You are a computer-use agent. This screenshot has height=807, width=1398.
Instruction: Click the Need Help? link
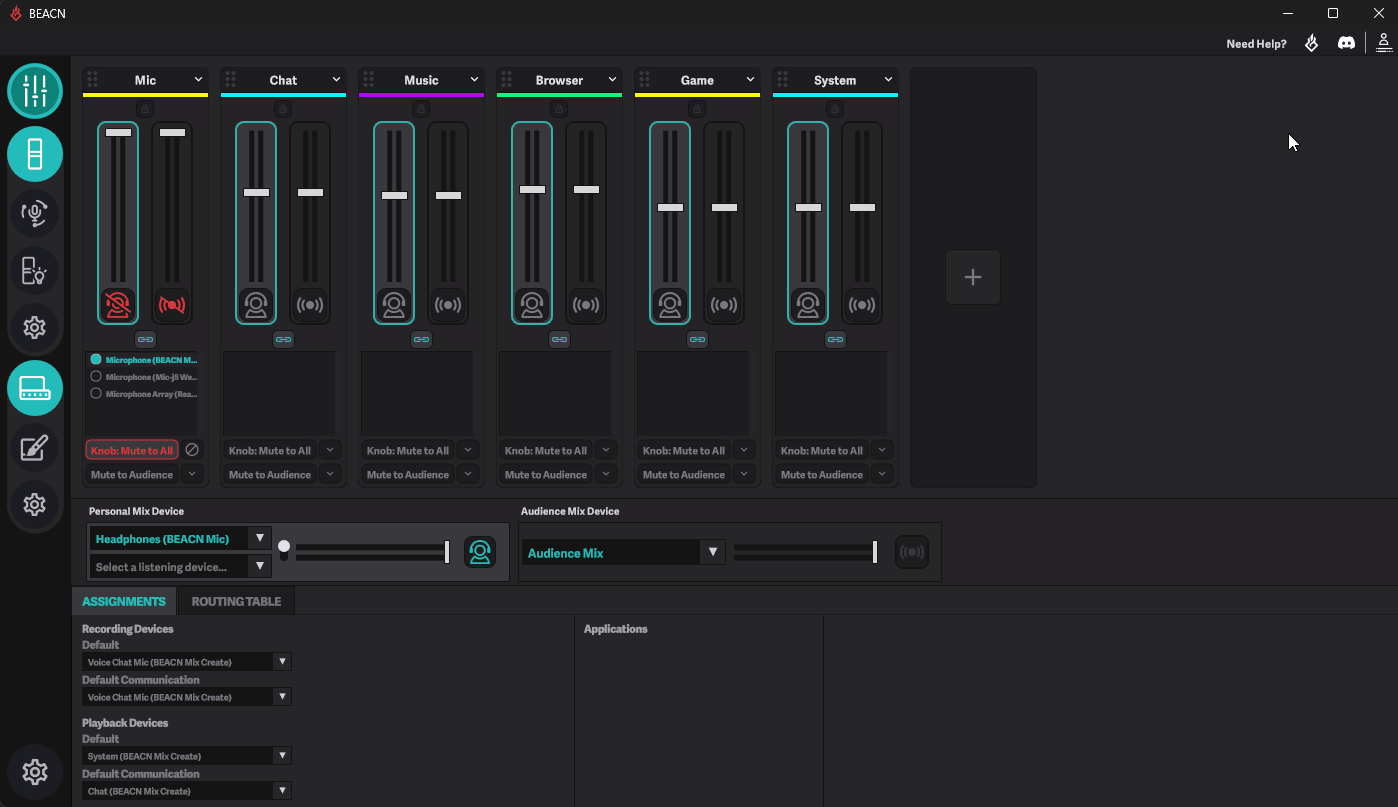coord(1256,44)
